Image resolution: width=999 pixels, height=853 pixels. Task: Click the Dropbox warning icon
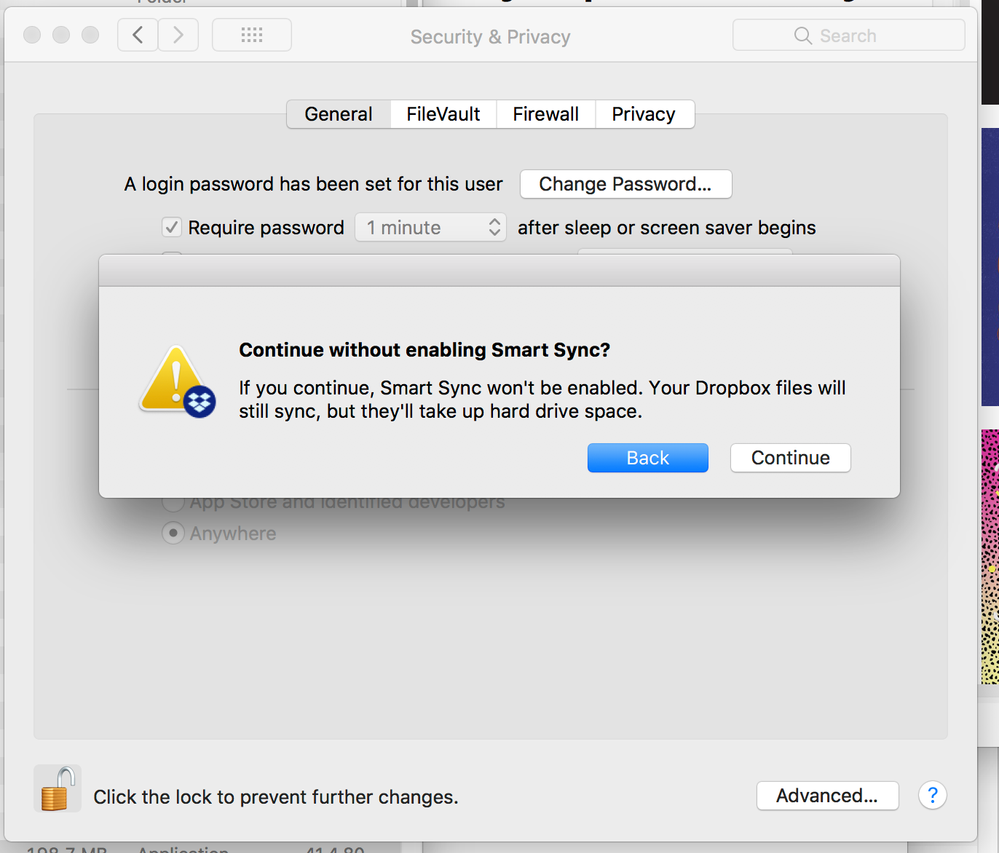(177, 382)
